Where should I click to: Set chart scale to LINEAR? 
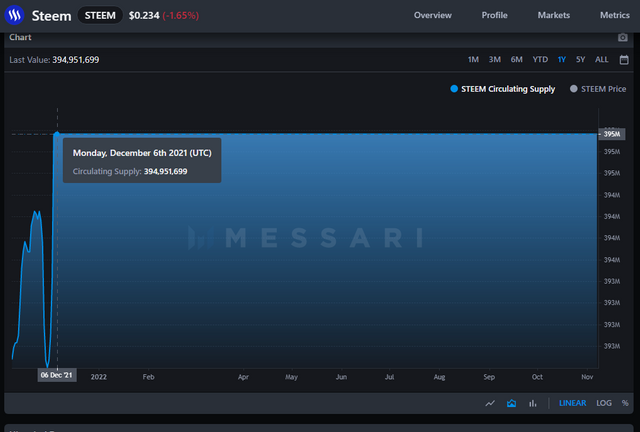click(572, 403)
